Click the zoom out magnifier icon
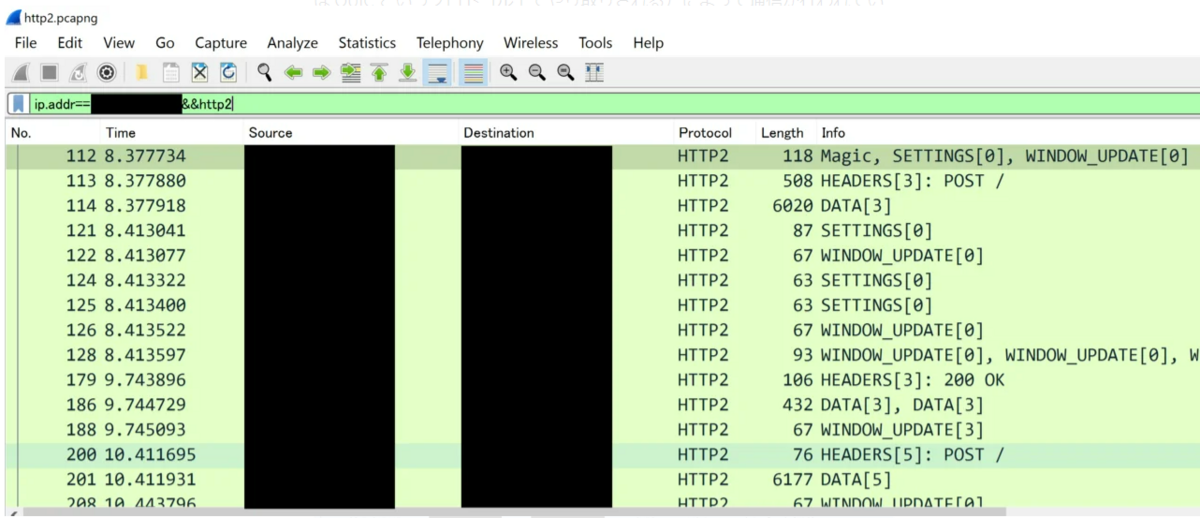The image size is (1200, 518). pyautogui.click(x=537, y=72)
